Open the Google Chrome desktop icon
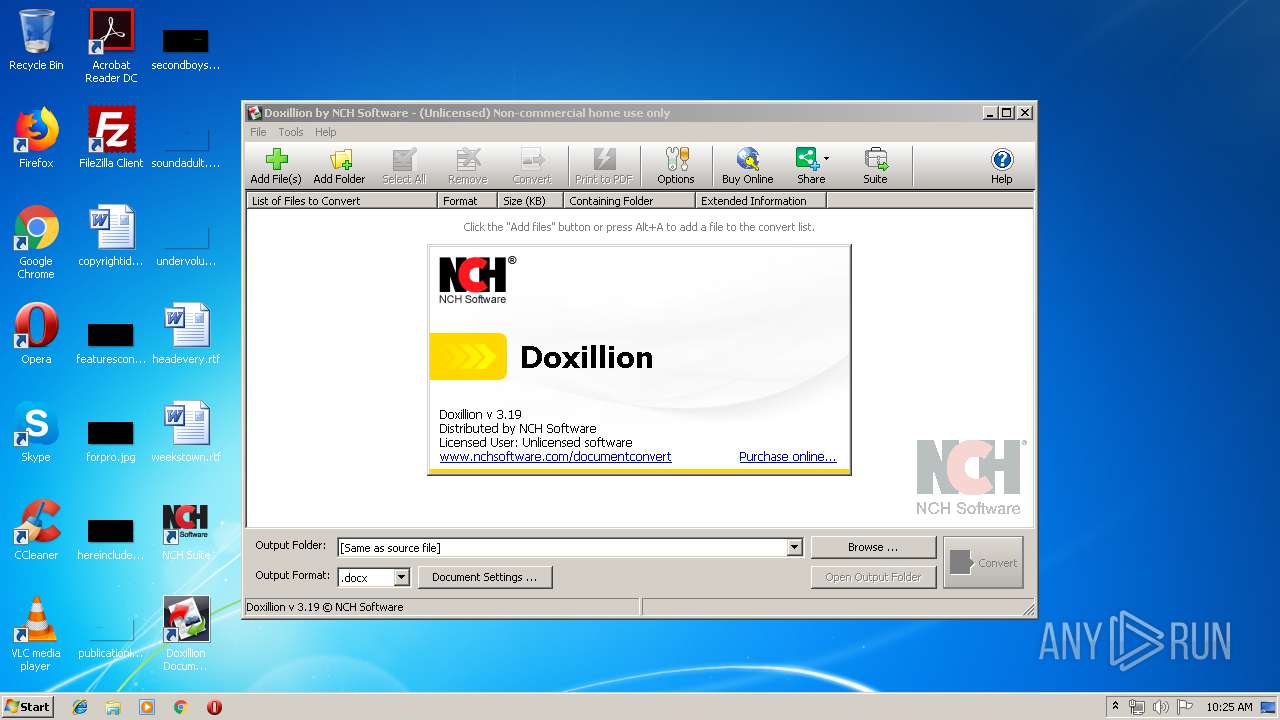Image resolution: width=1280 pixels, height=720 pixels. [36, 243]
